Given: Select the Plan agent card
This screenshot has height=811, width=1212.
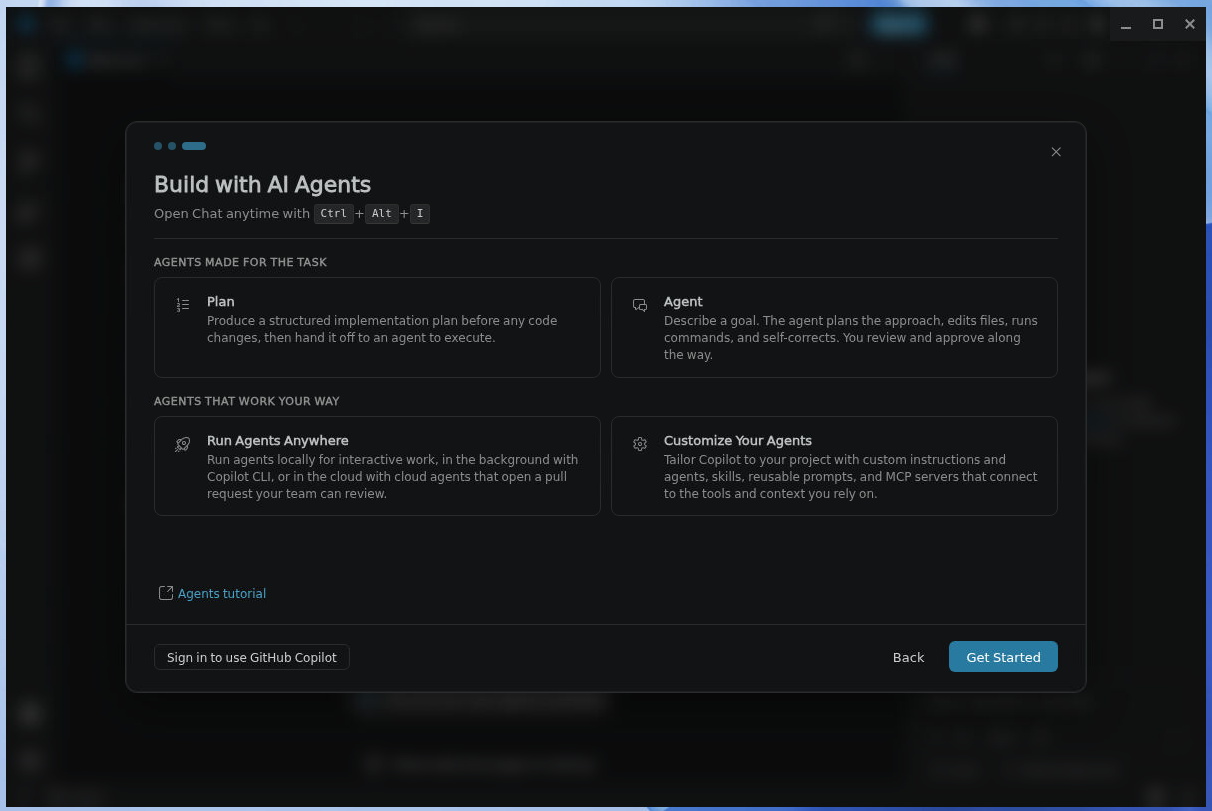Looking at the screenshot, I should 377,328.
